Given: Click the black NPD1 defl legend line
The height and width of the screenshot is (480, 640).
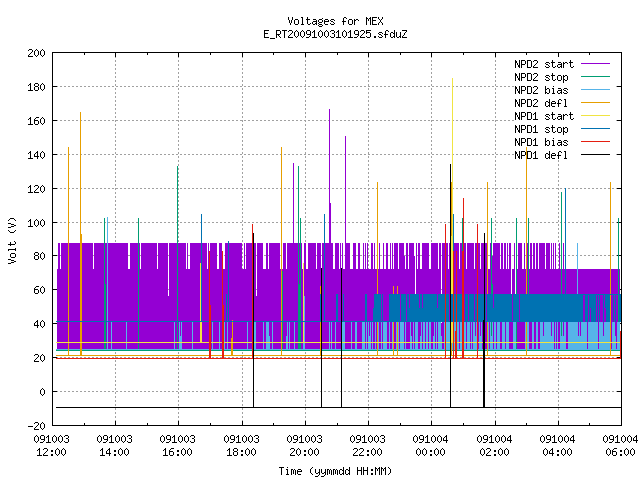Looking at the screenshot, I should point(596,155).
